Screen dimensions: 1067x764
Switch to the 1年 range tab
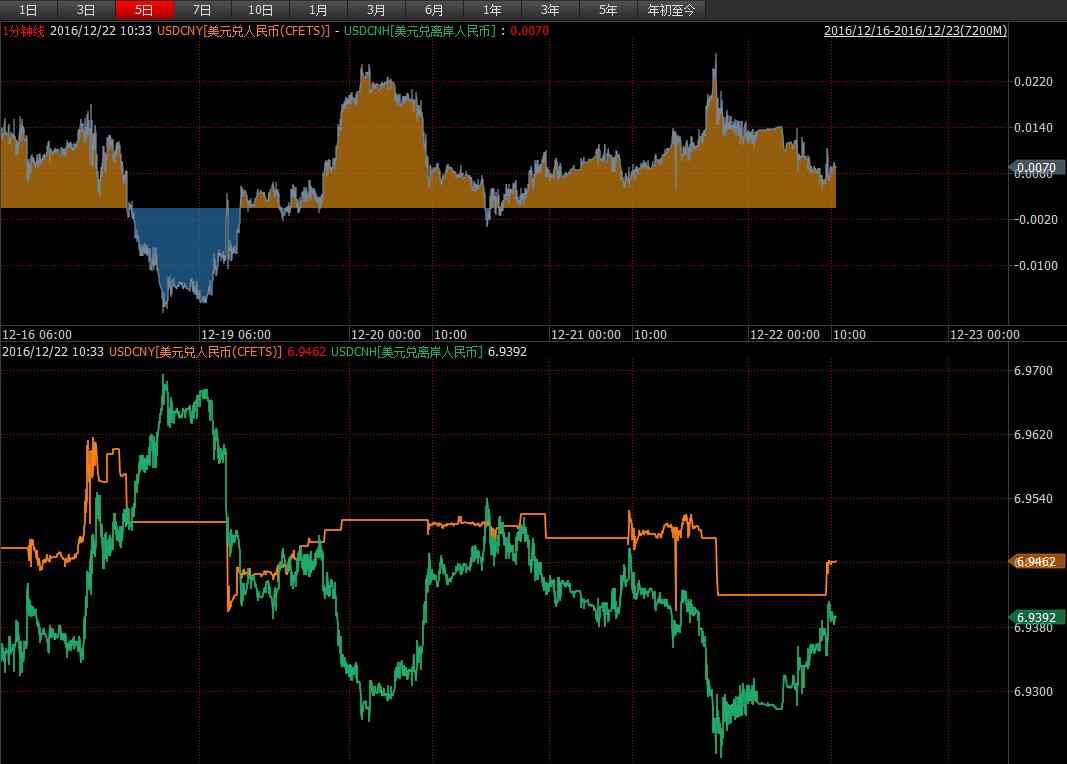click(492, 10)
